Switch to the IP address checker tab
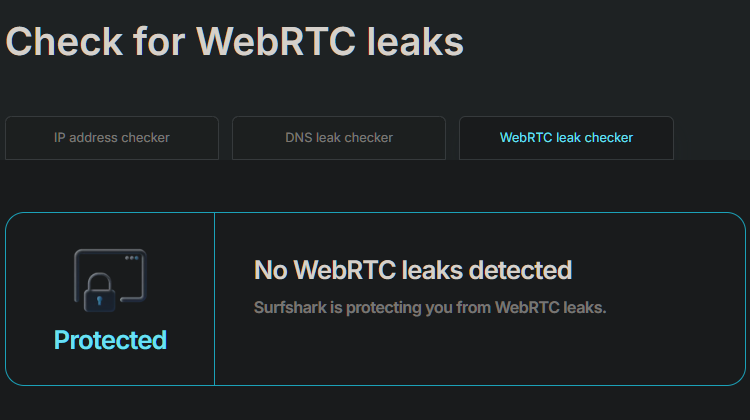 [112, 138]
